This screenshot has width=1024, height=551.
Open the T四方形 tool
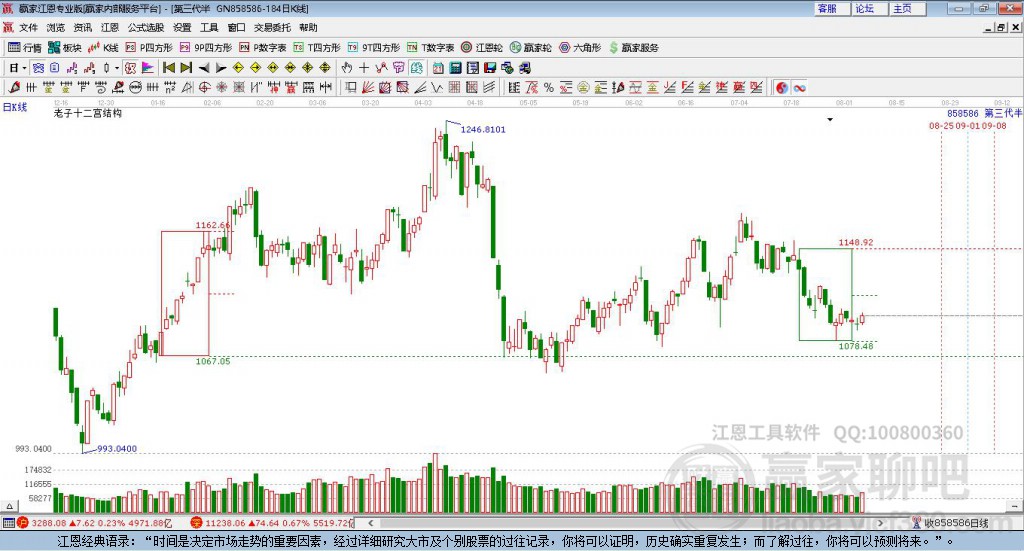coord(317,48)
